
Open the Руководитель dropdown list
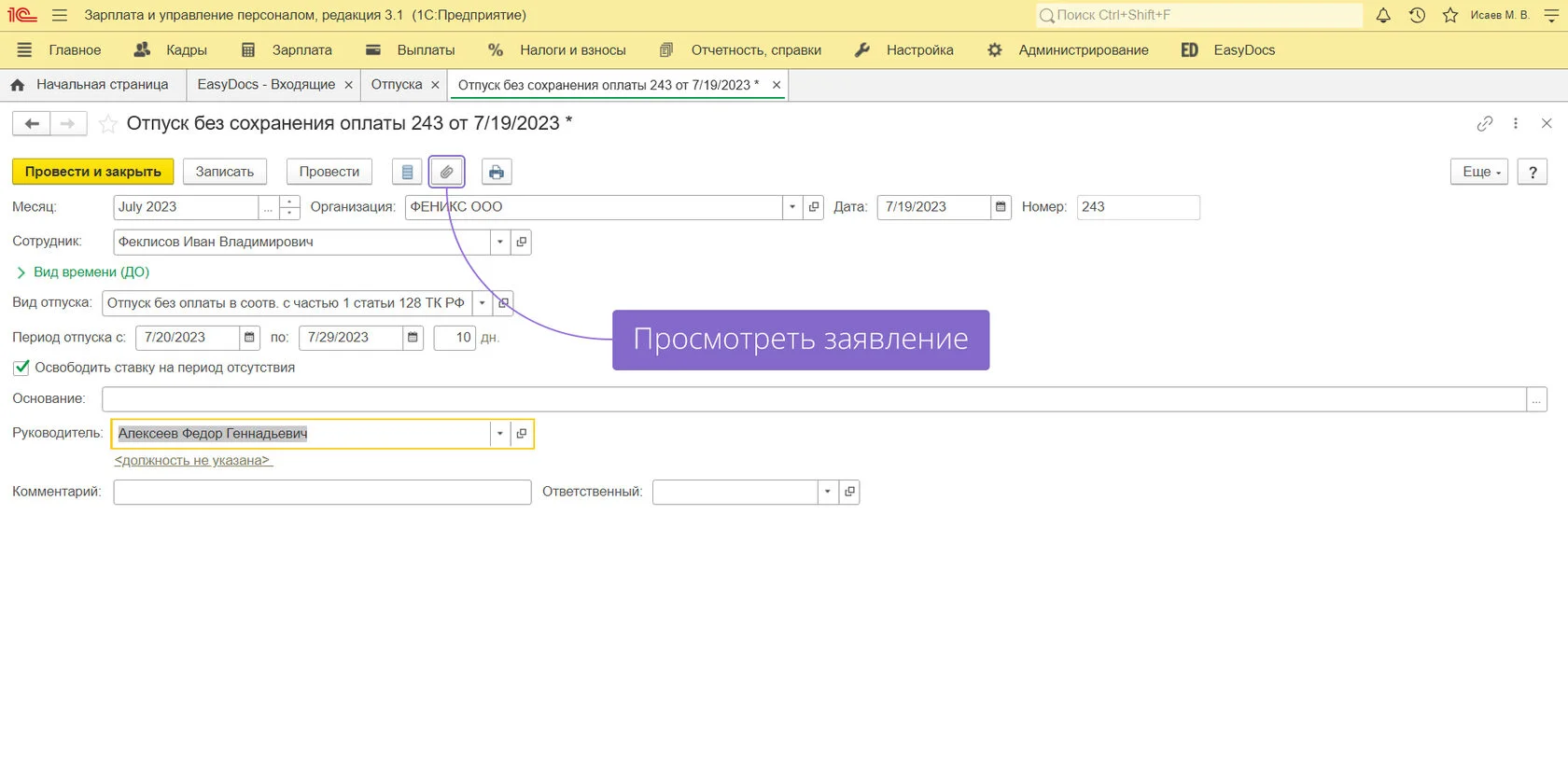coord(500,434)
